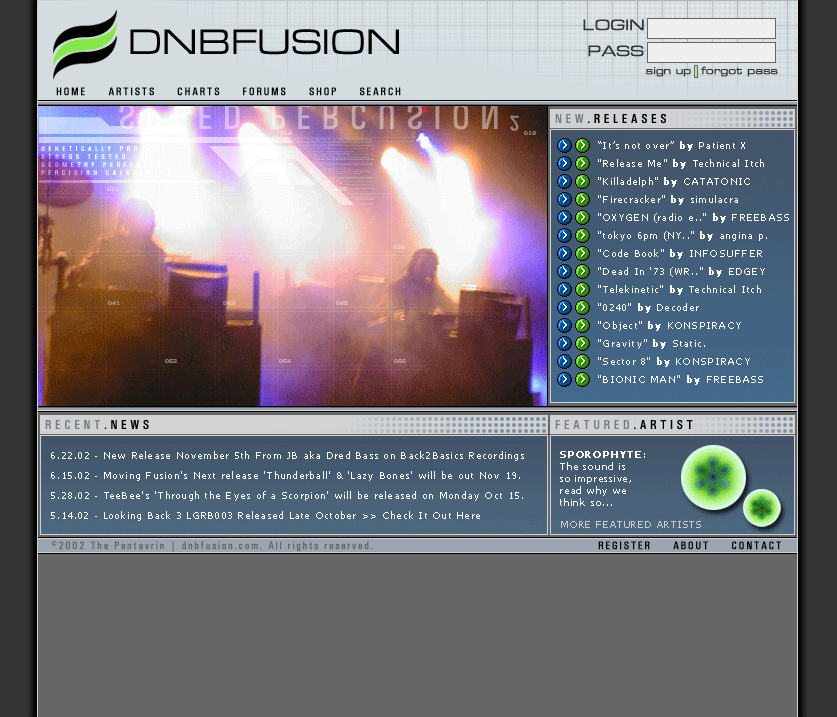837x717 pixels.
Task: Click green arrow icon for "Release Me"
Action: (x=582, y=163)
